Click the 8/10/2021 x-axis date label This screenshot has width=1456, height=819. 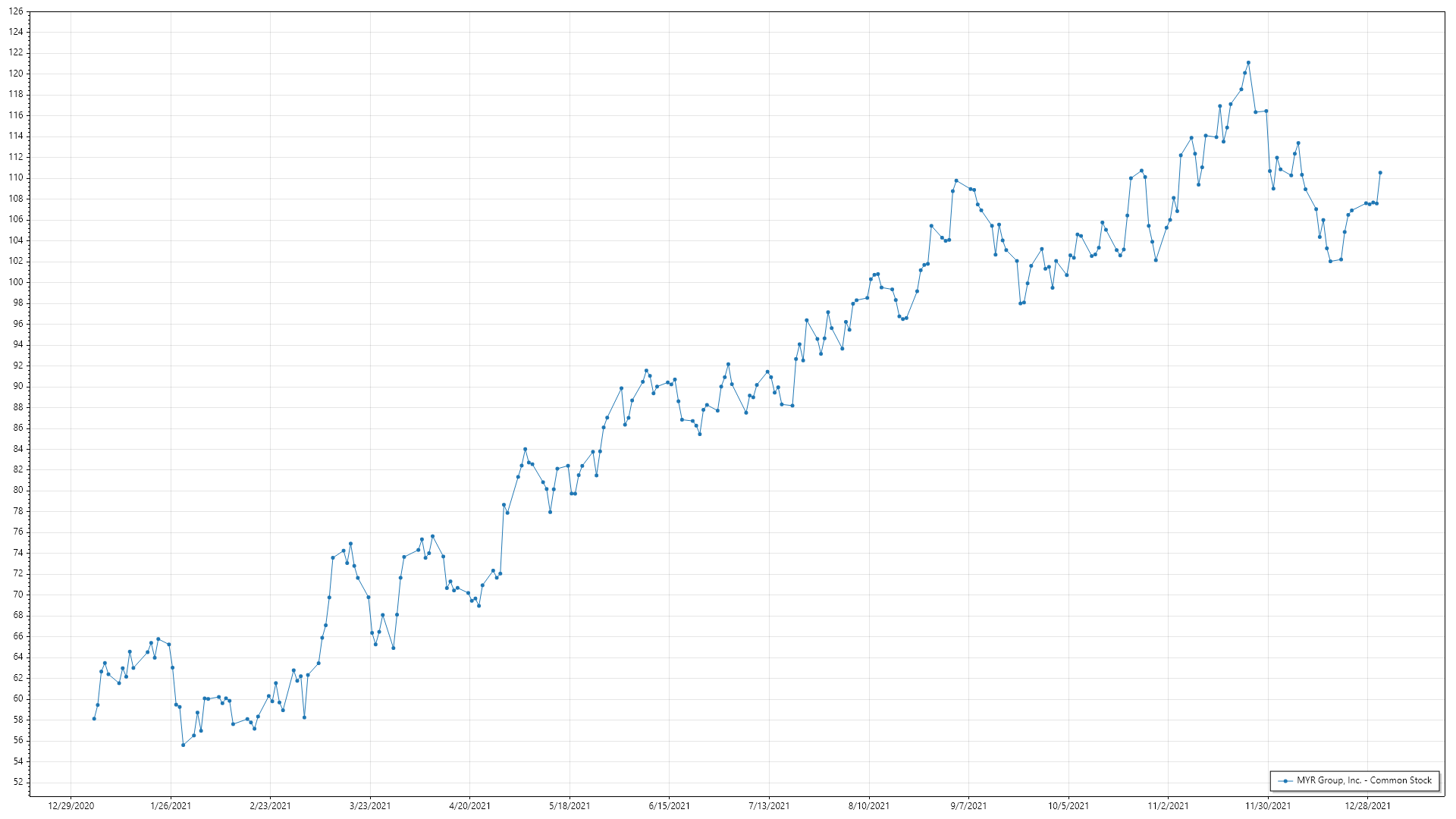coord(869,806)
